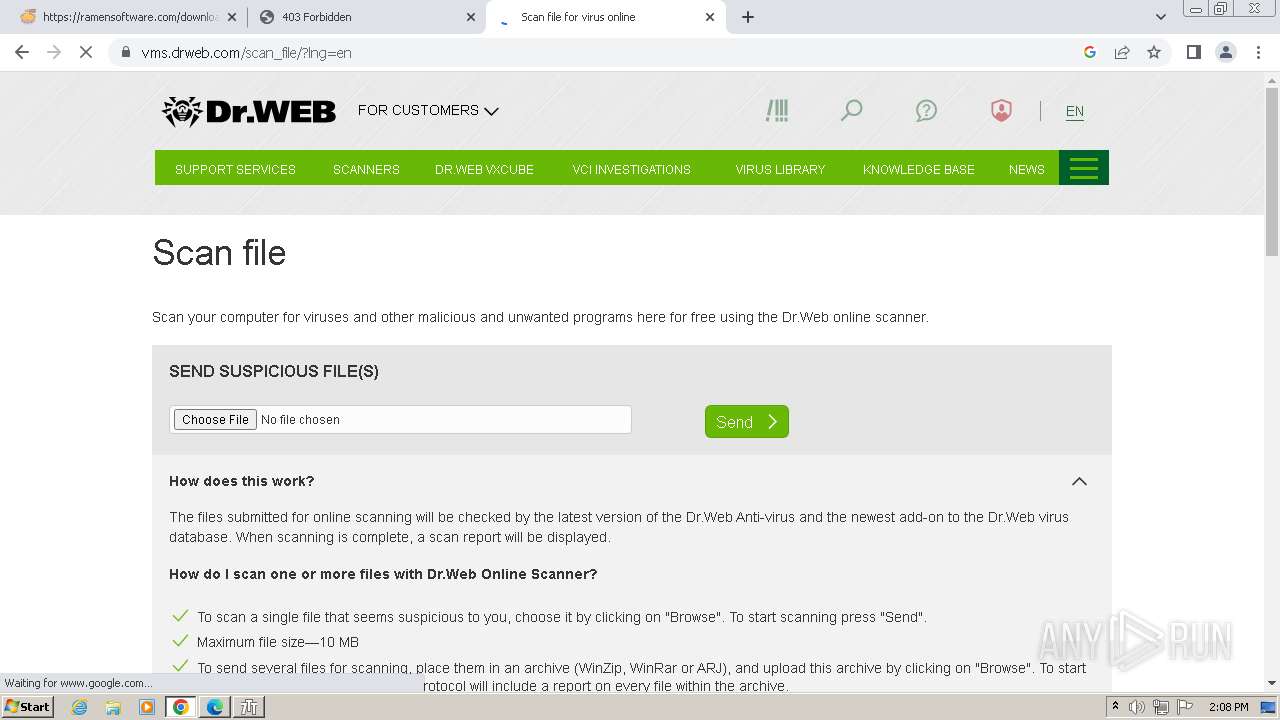Click the Dr.WEB logo
The image size is (1280, 720).
[249, 111]
